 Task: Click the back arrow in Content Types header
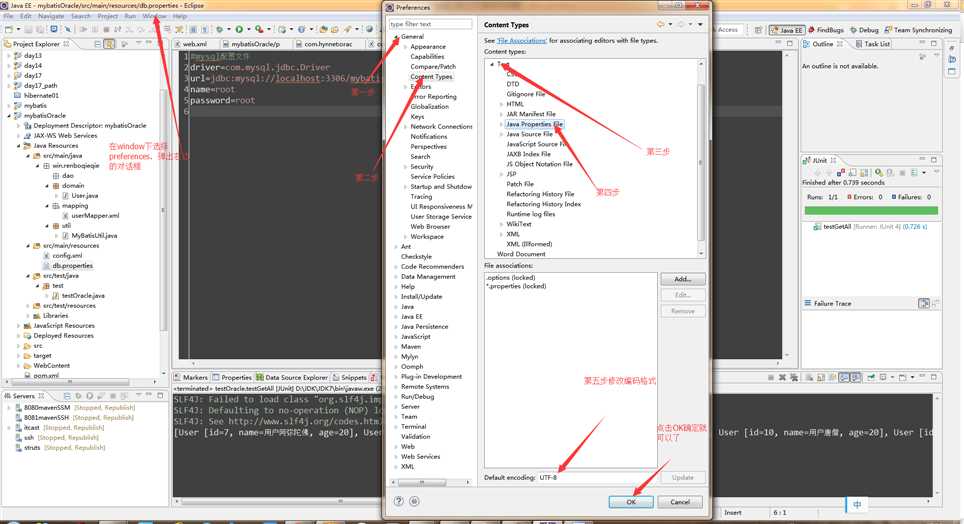click(661, 25)
